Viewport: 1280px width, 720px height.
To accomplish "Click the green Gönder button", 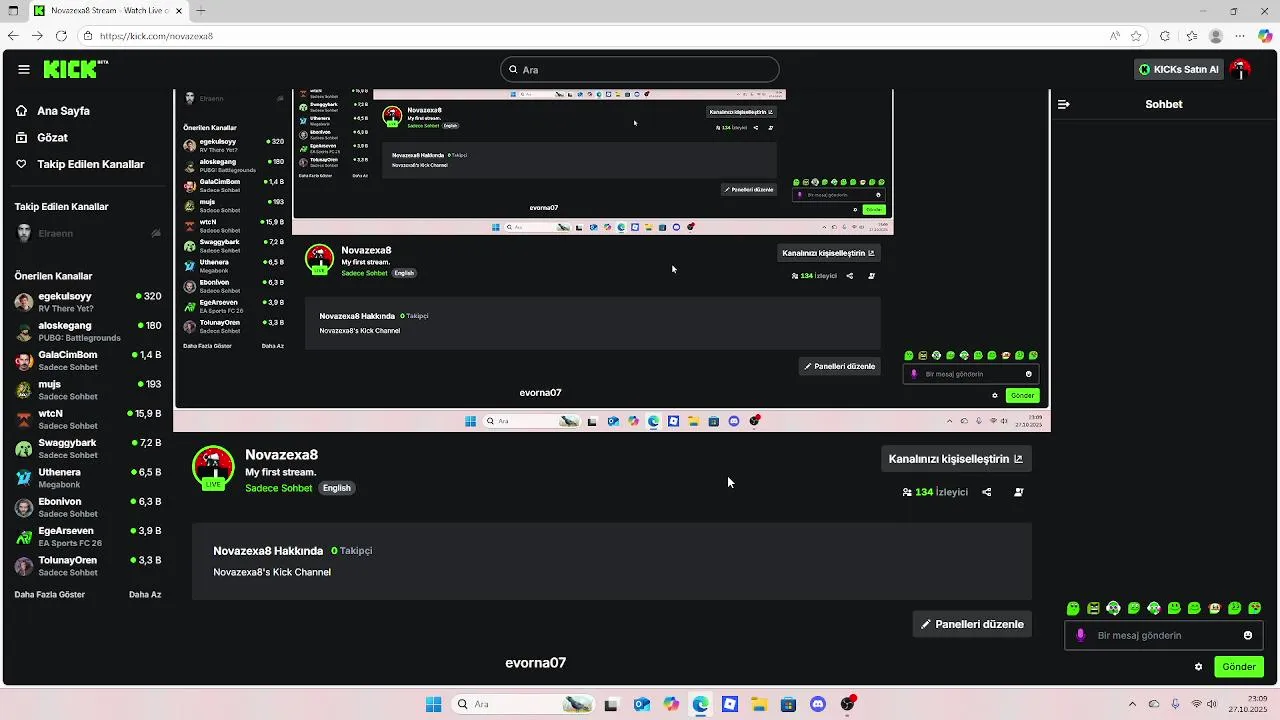I will coord(1239,667).
